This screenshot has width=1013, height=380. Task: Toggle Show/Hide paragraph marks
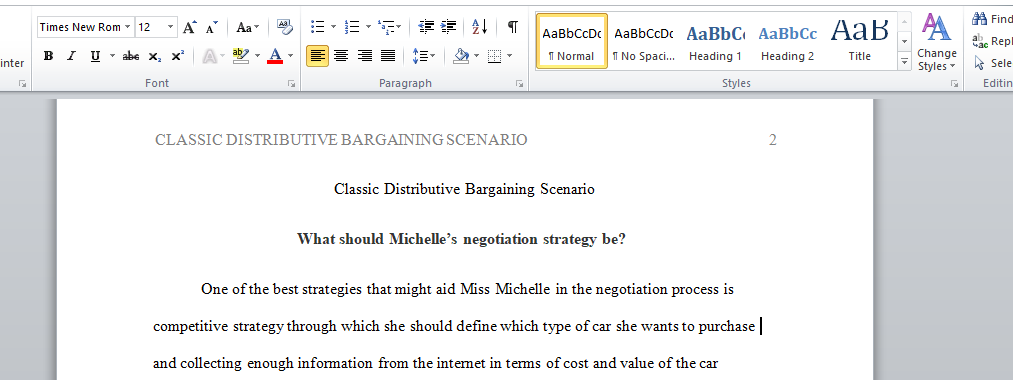(512, 27)
